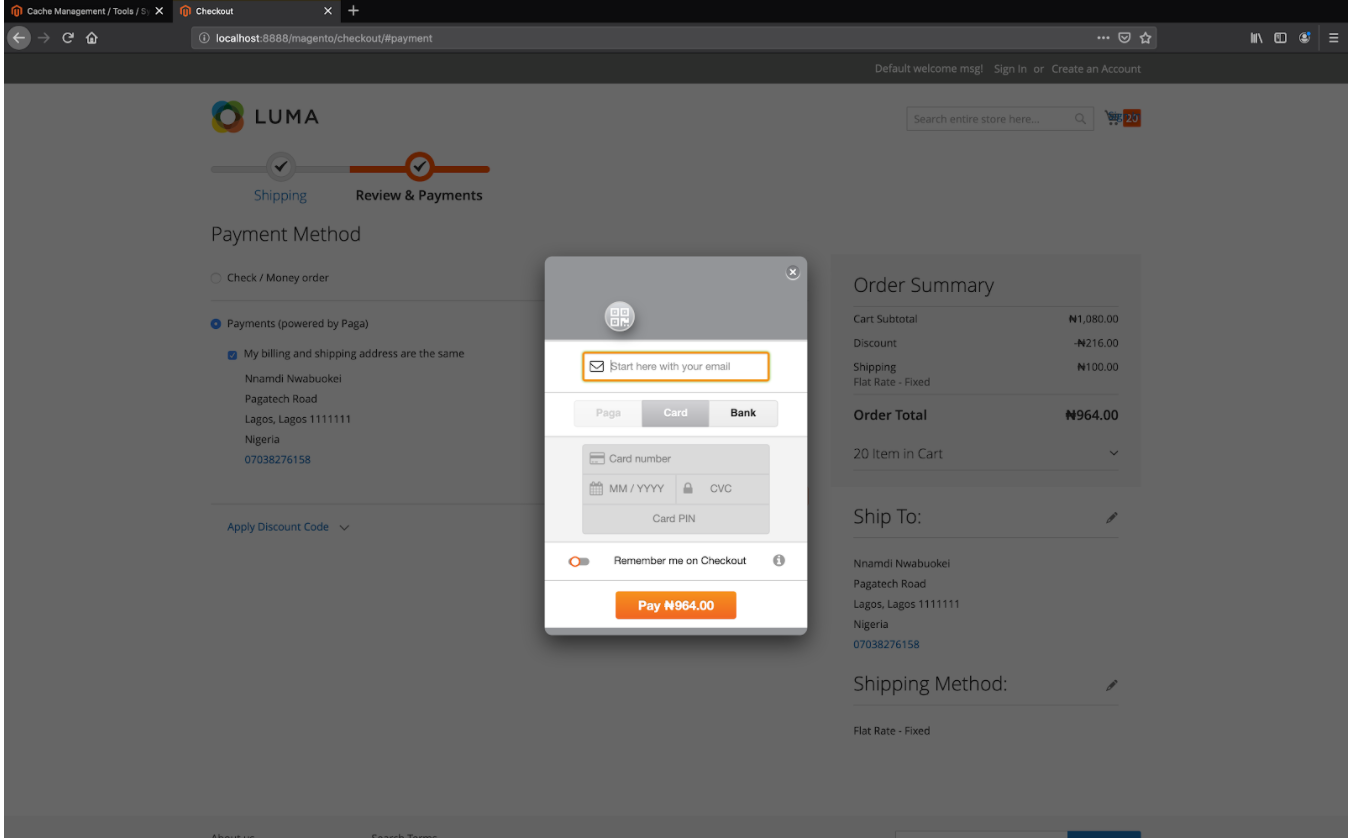Open the browser hamburger menu
This screenshot has height=838, width=1348.
point(1334,38)
